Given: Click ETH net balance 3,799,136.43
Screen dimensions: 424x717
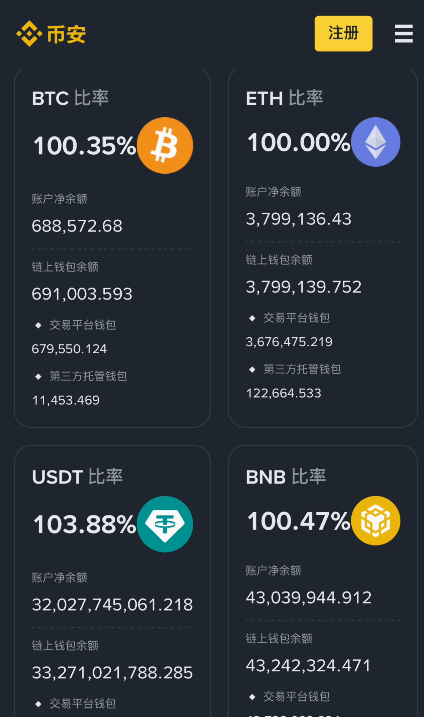Looking at the screenshot, I should click(x=299, y=219).
